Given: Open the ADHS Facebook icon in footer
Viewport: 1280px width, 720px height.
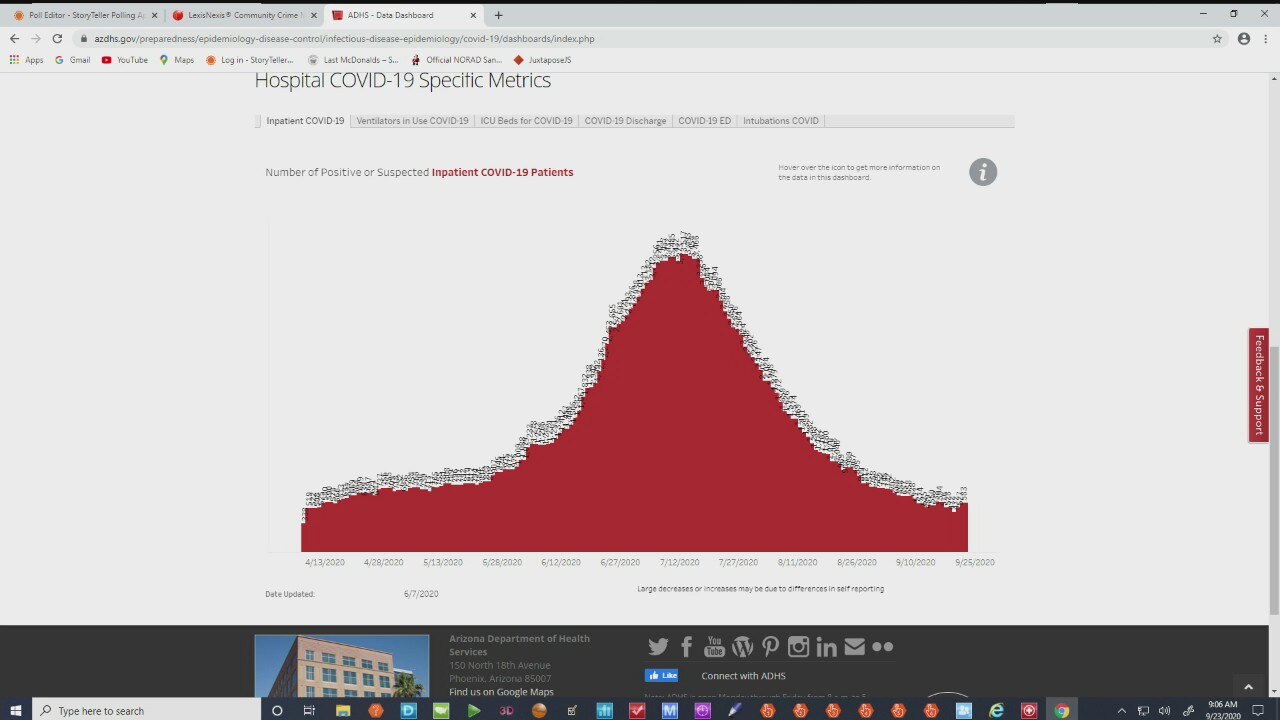Looking at the screenshot, I should [686, 647].
